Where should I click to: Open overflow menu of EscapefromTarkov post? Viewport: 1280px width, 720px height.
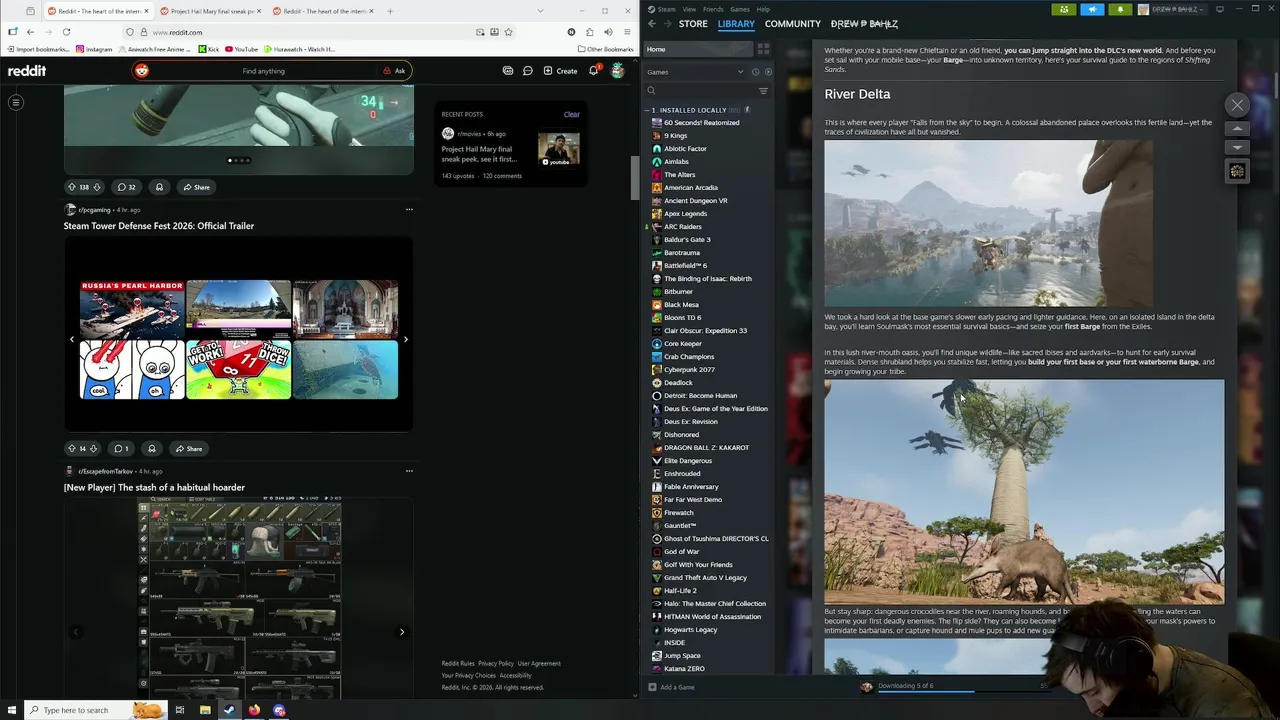click(409, 471)
